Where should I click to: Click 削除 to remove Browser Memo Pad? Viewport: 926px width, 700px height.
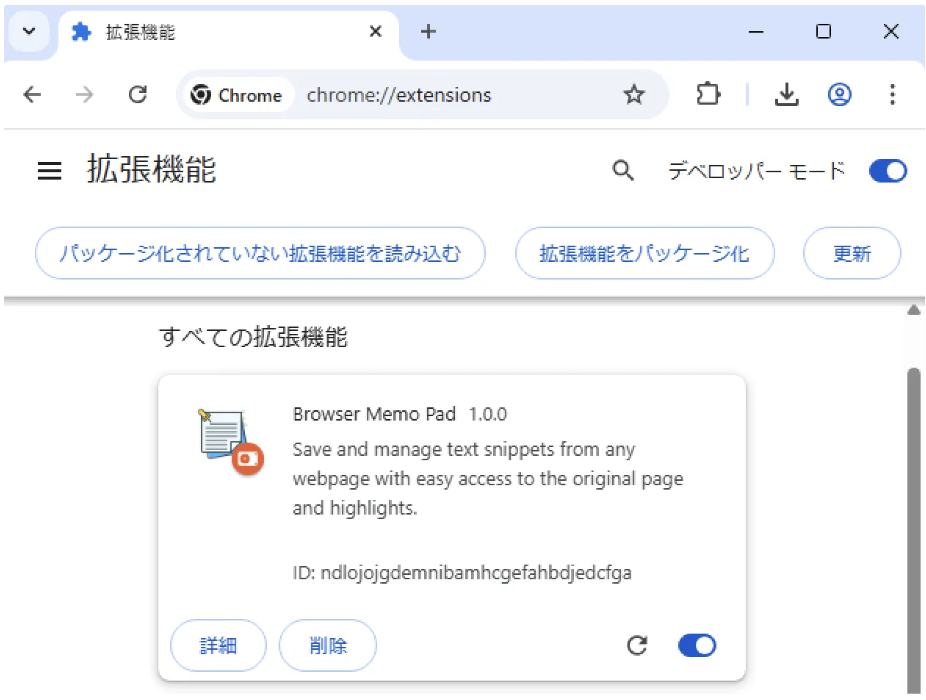click(328, 645)
